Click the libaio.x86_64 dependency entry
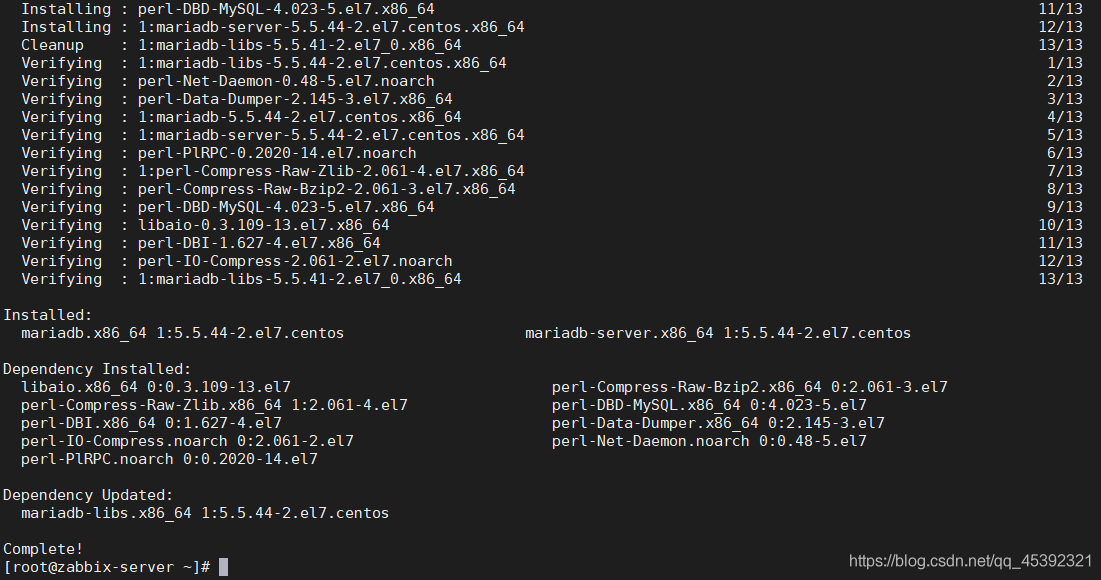Screen dimensions: 1101x580 point(156,387)
